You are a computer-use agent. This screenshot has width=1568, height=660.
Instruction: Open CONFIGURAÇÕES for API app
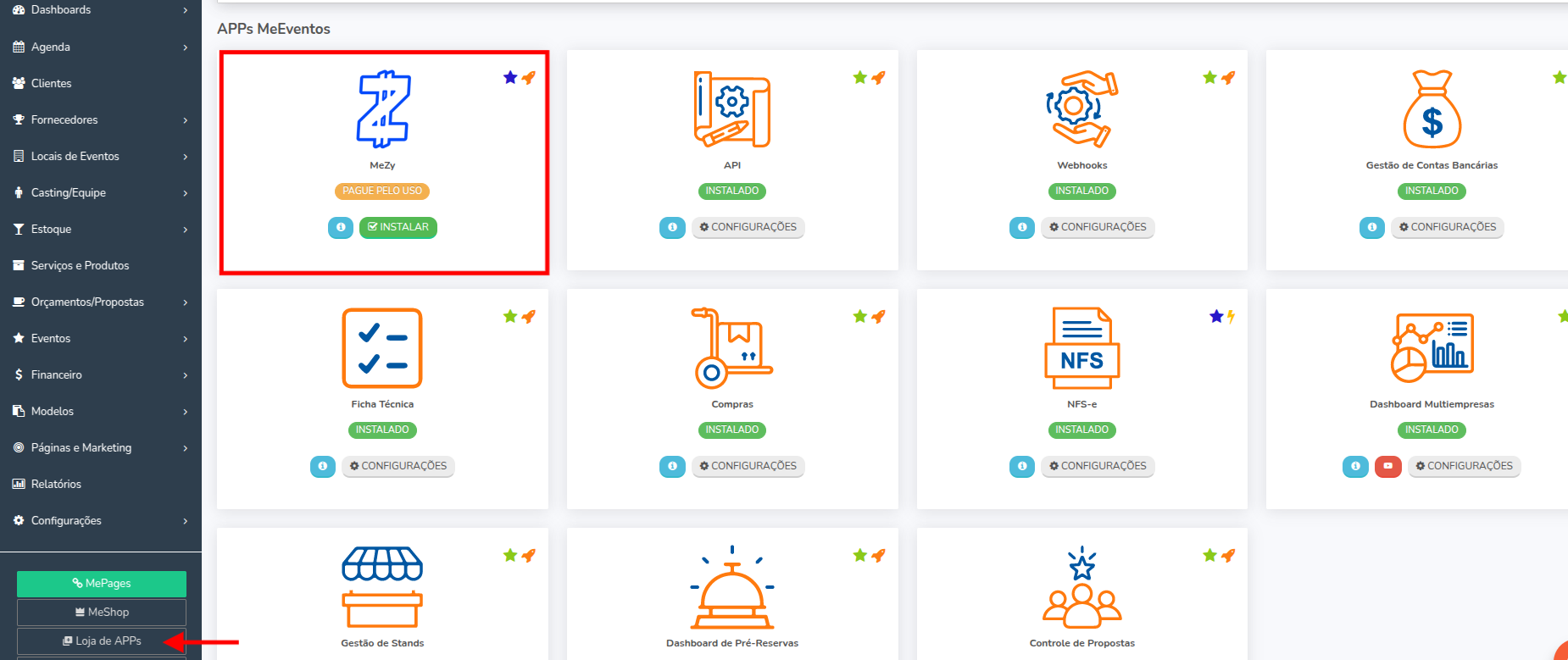pyautogui.click(x=748, y=227)
